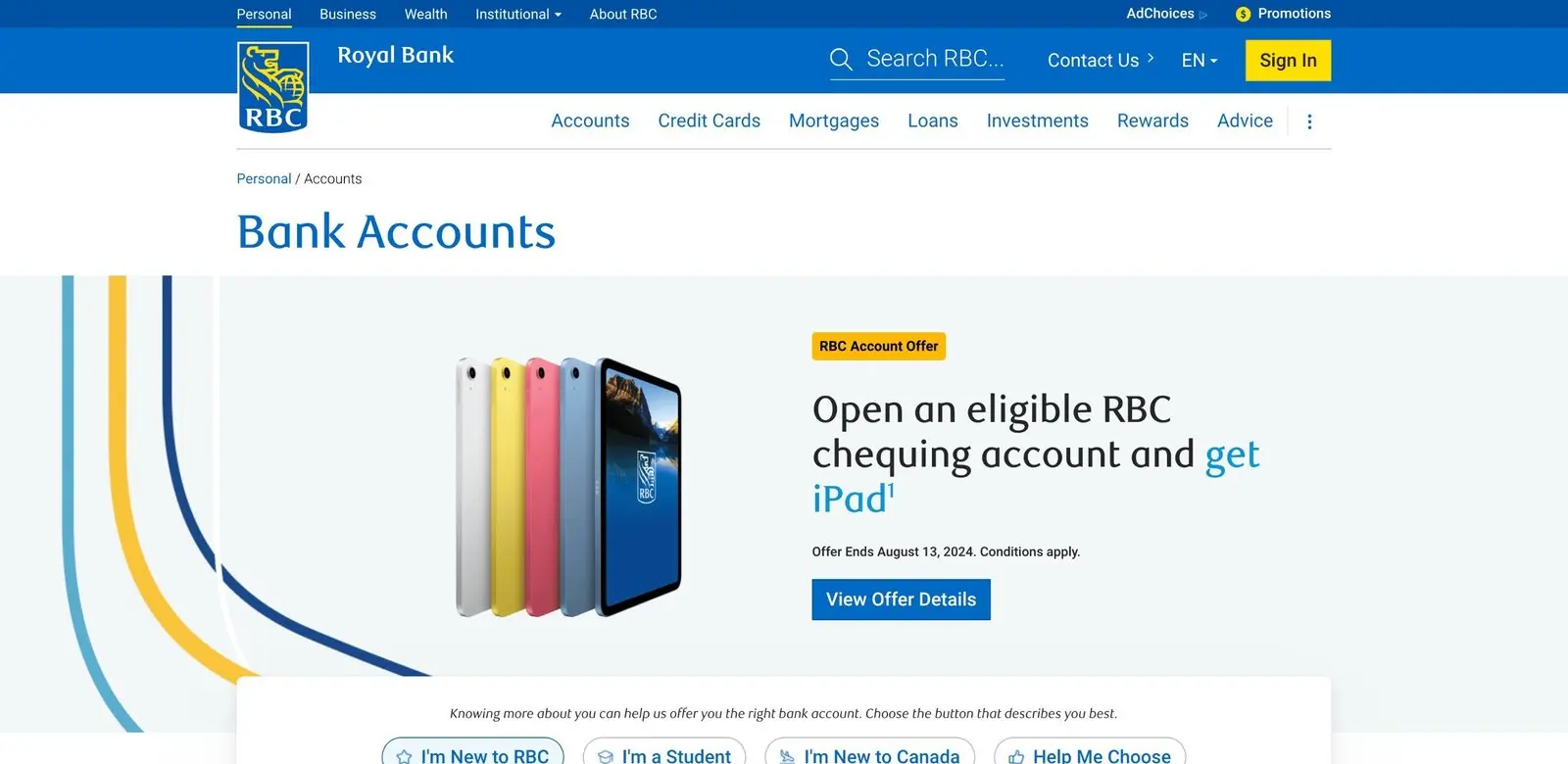Image resolution: width=1568 pixels, height=764 pixels.
Task: Click into the Search RBC field
Action: (x=917, y=60)
